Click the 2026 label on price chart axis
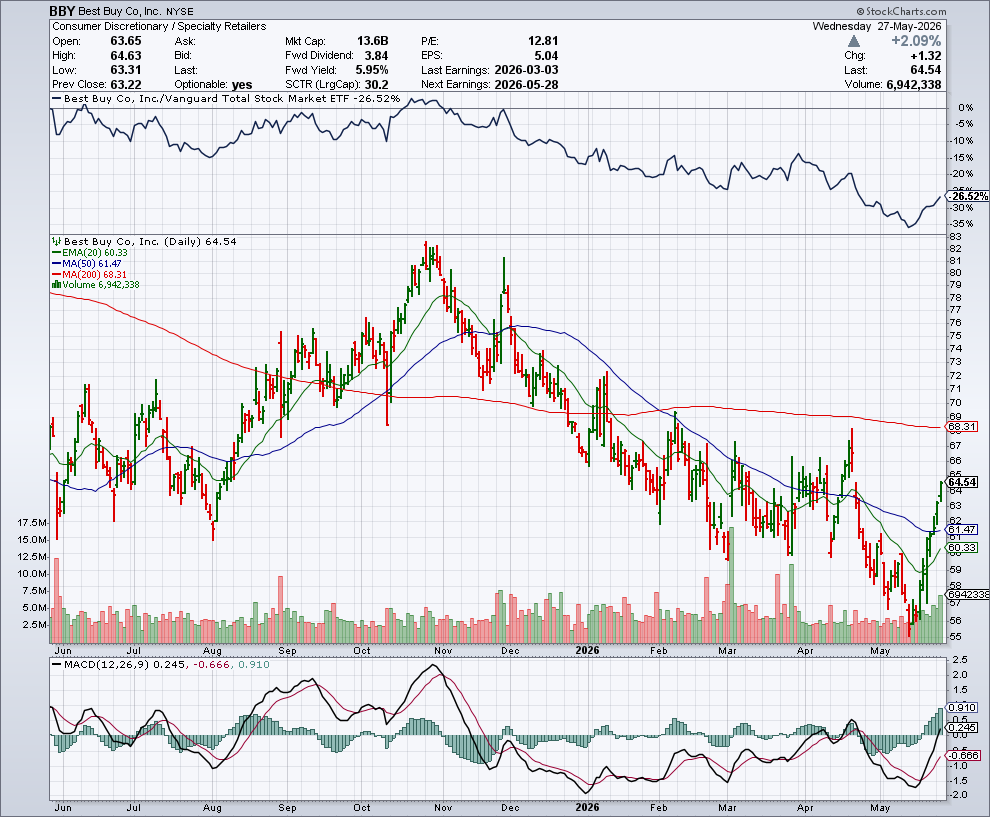This screenshot has width=990, height=817. pyautogui.click(x=587, y=650)
